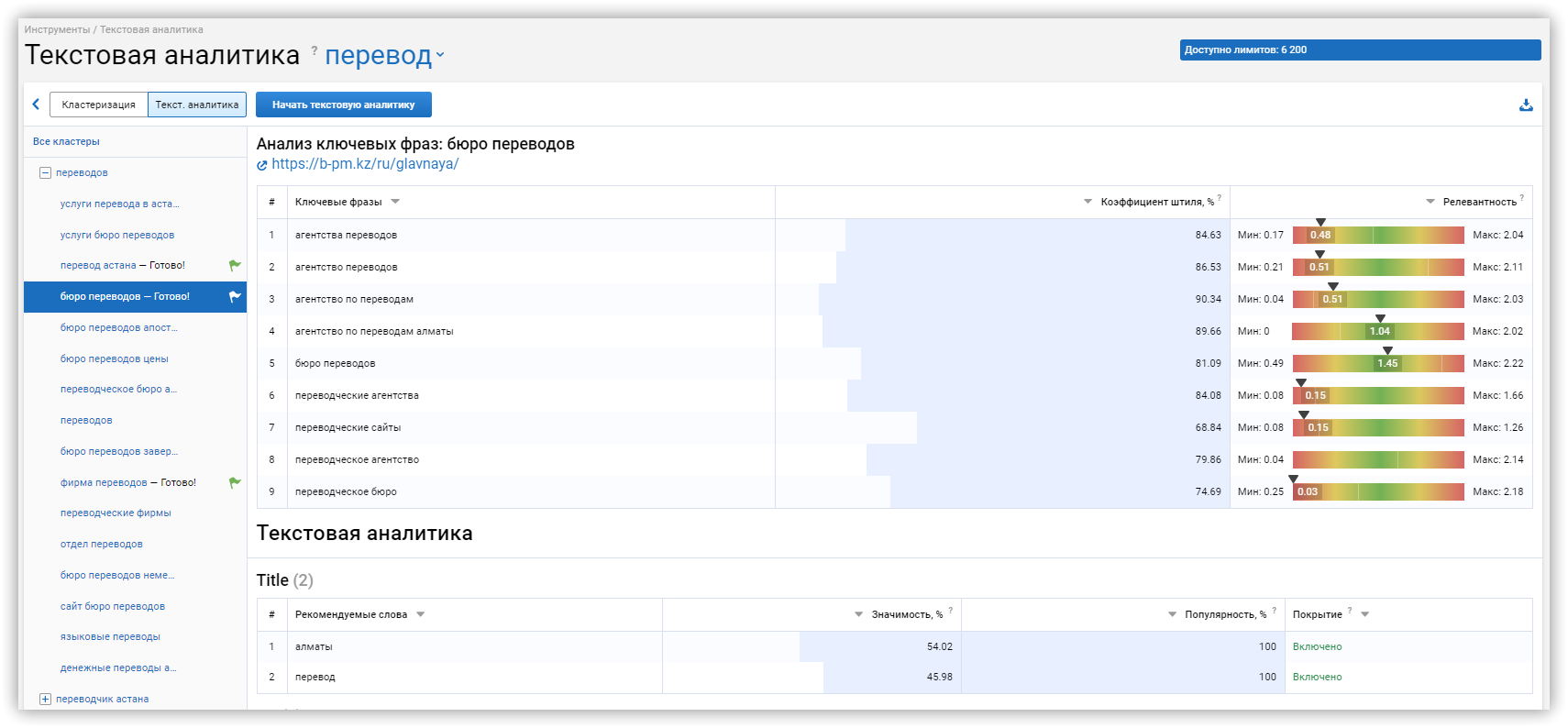This screenshot has width=1568, height=728.
Task: Click help mark next to Покрытие header
Action: click(x=1350, y=610)
